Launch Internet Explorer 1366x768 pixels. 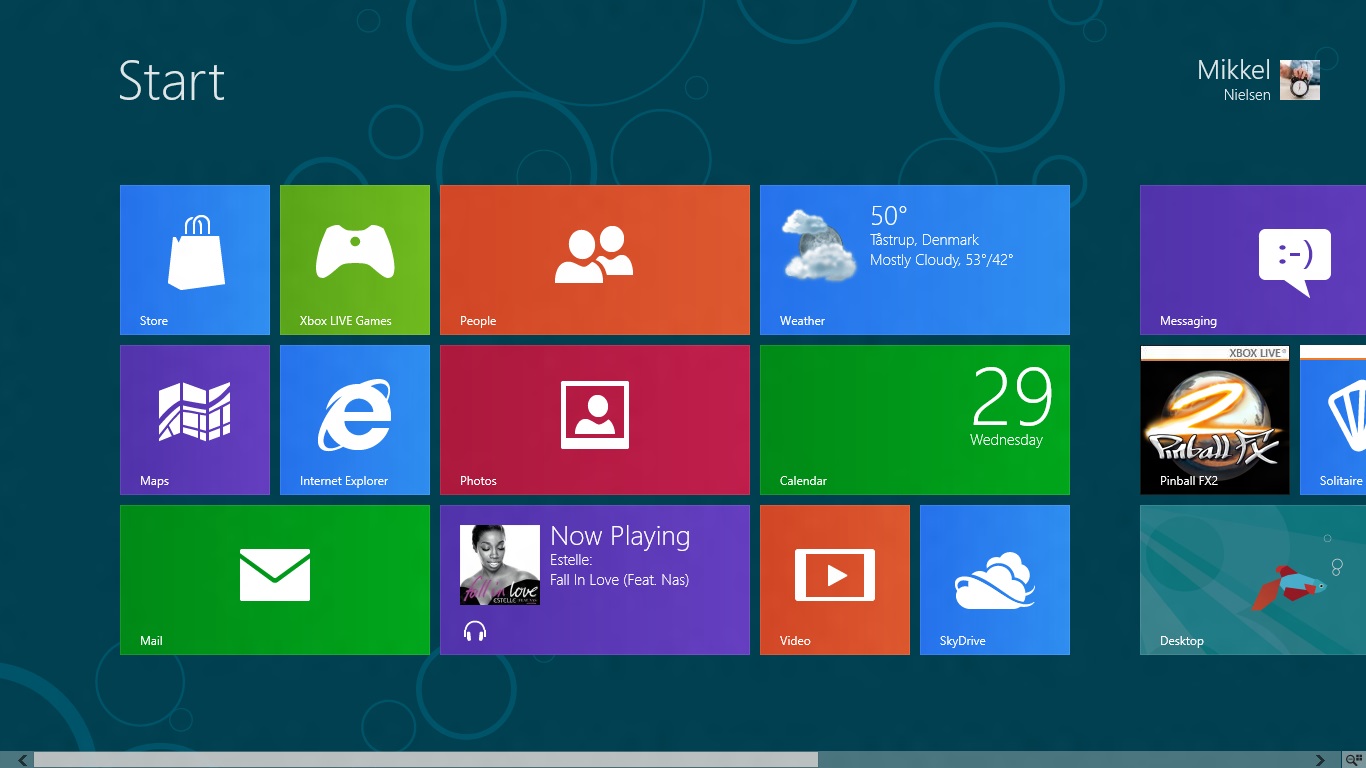pyautogui.click(x=355, y=420)
